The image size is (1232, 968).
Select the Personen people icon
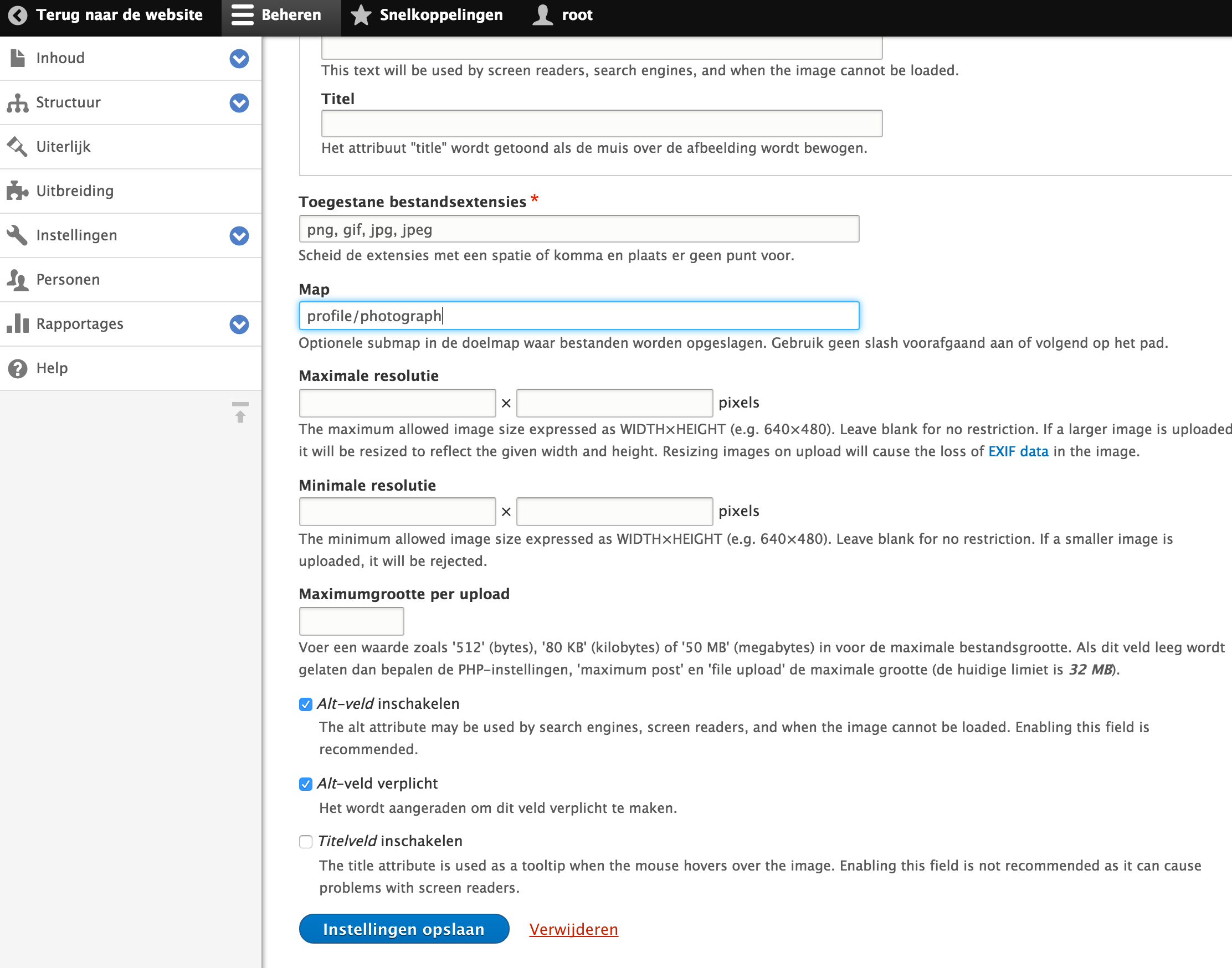[x=17, y=280]
